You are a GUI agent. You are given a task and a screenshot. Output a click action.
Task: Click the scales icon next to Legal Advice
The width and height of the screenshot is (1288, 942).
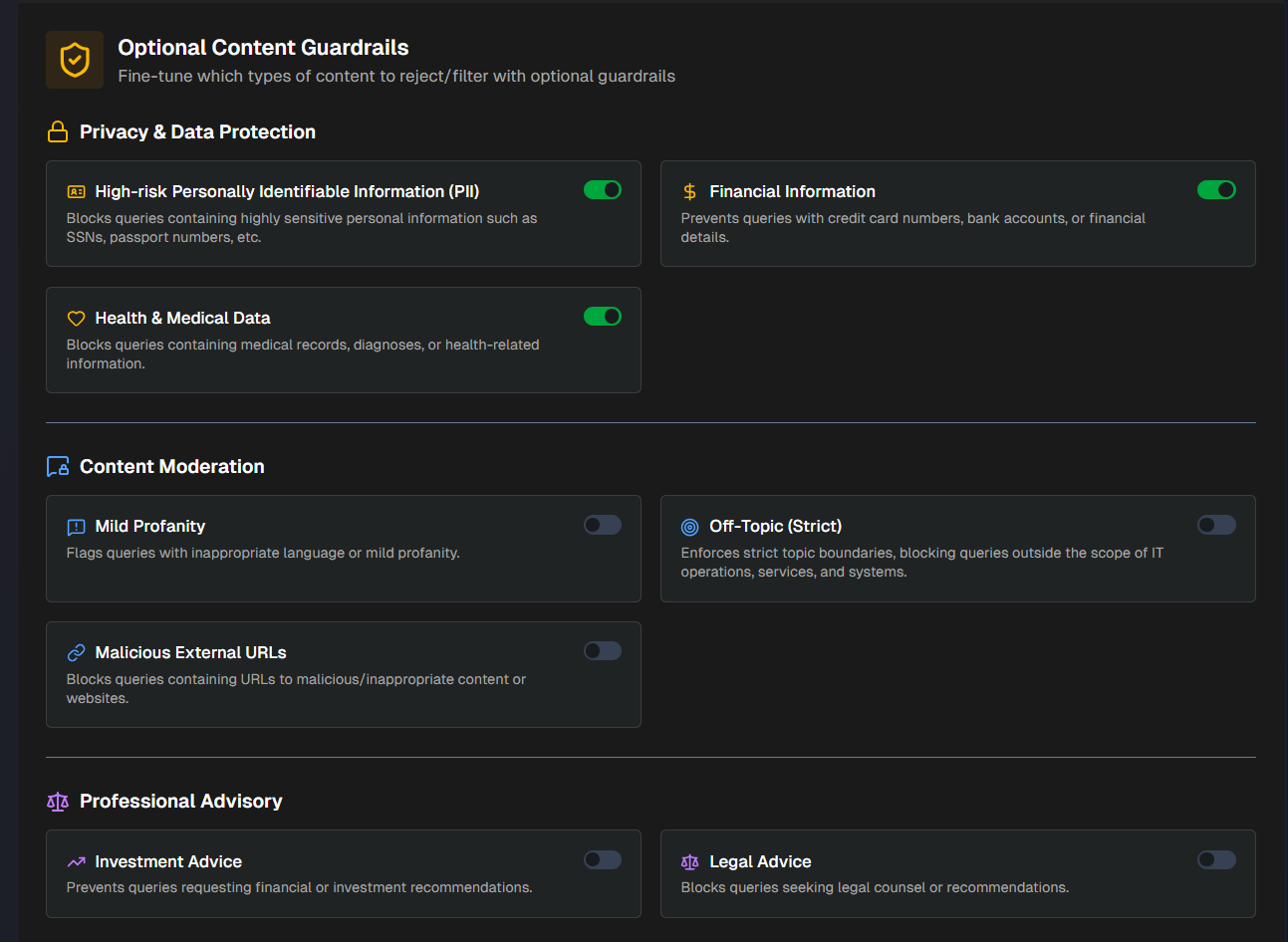(689, 862)
